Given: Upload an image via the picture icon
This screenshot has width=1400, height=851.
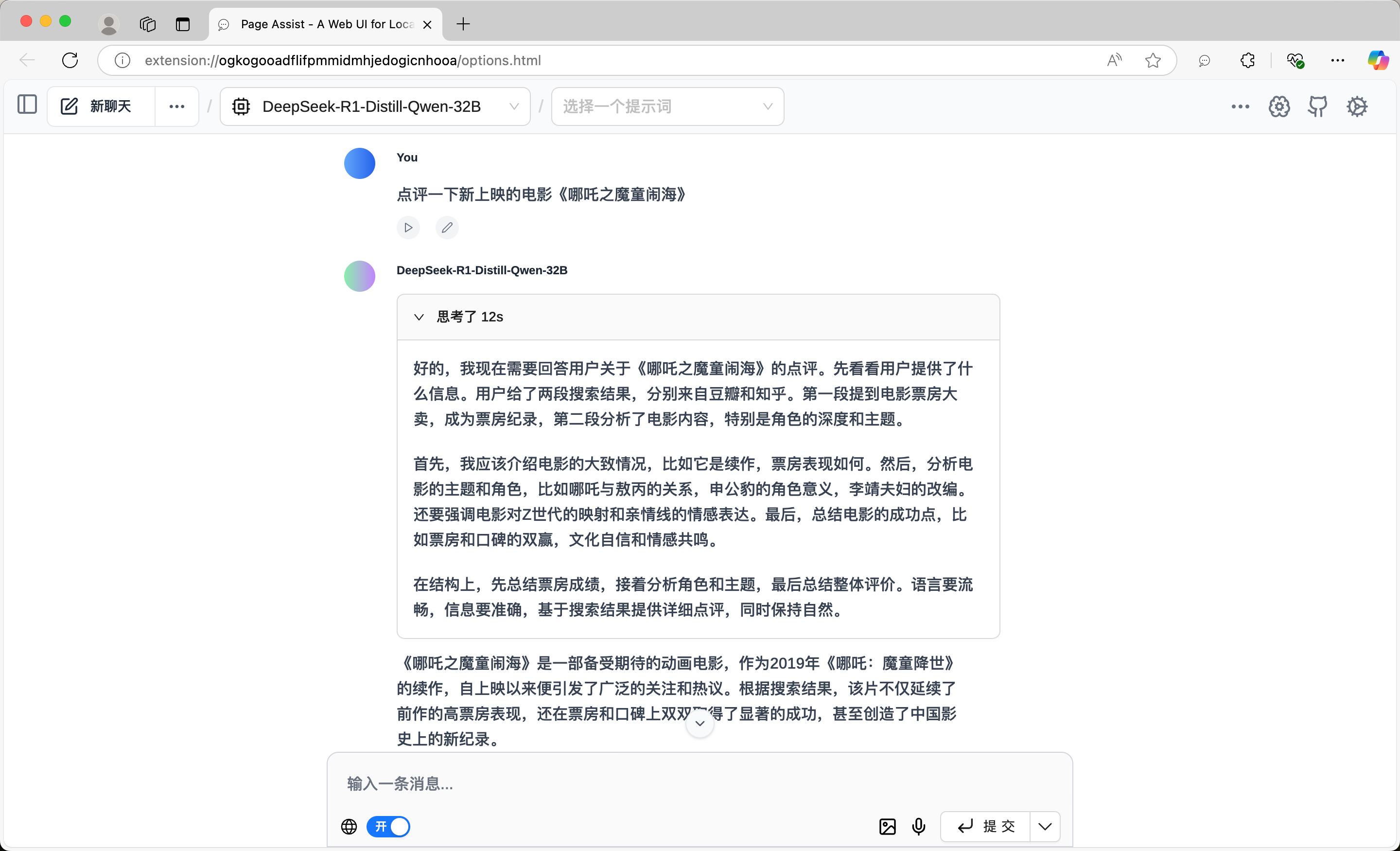Looking at the screenshot, I should coord(887,827).
